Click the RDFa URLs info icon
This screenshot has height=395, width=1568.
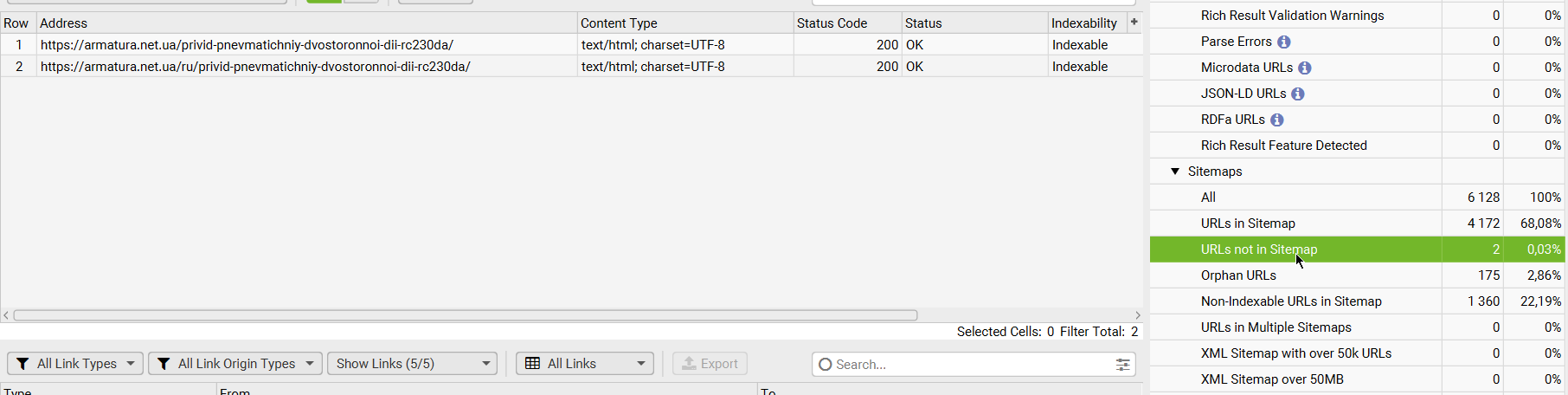tap(1277, 120)
